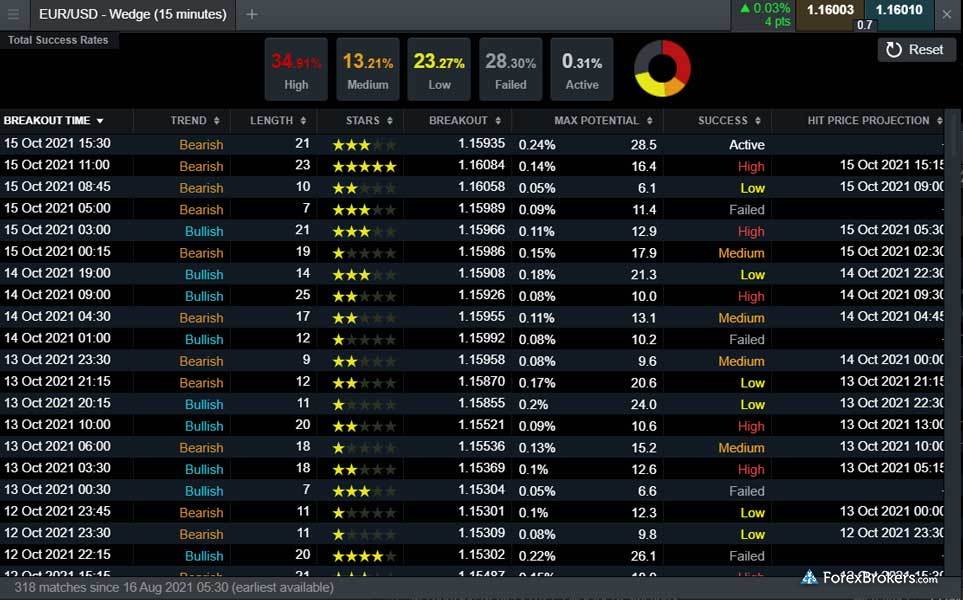This screenshot has height=600, width=963.
Task: Sort table by Length column
Action: [x=271, y=121]
